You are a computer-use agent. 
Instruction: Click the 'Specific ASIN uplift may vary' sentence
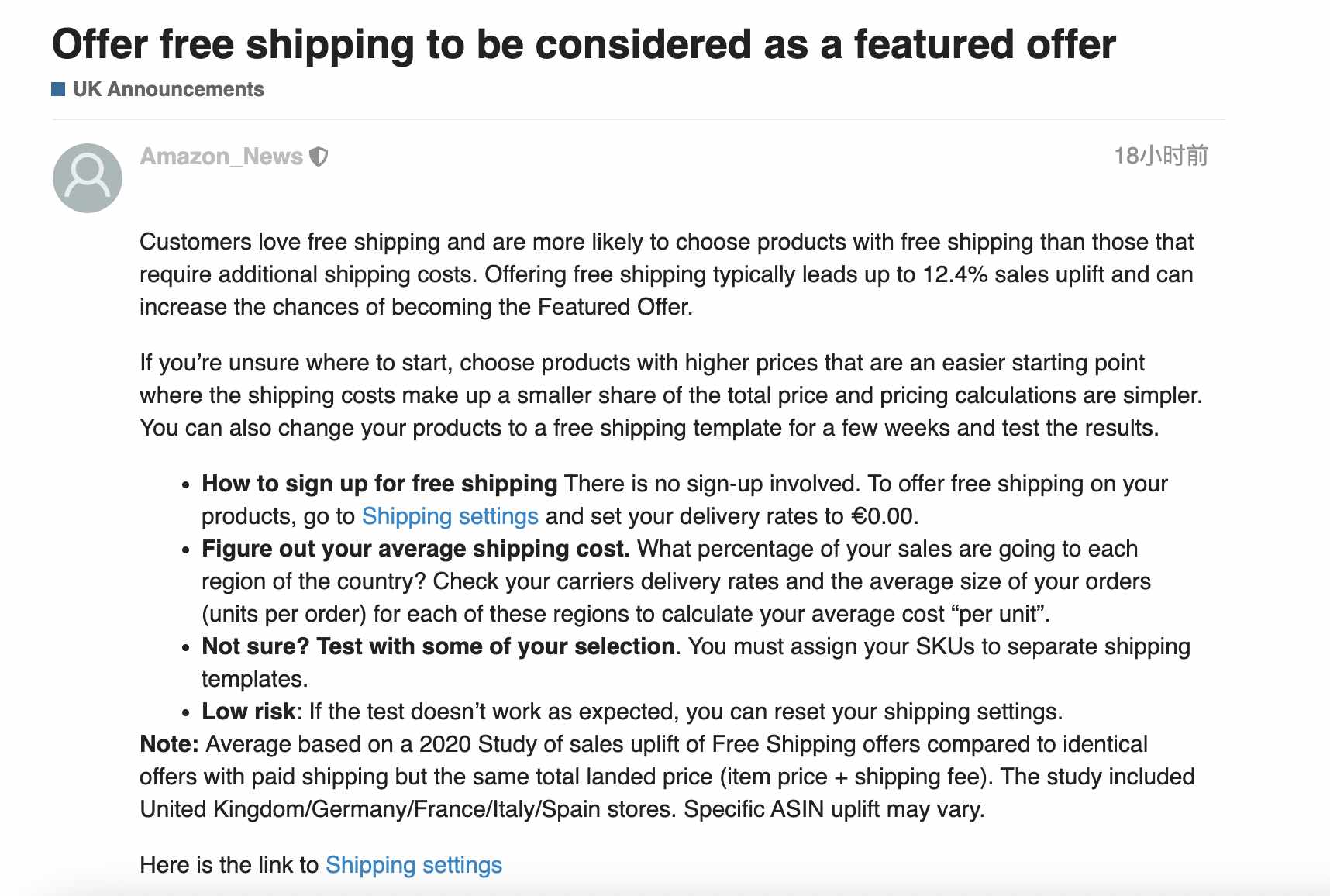(834, 809)
